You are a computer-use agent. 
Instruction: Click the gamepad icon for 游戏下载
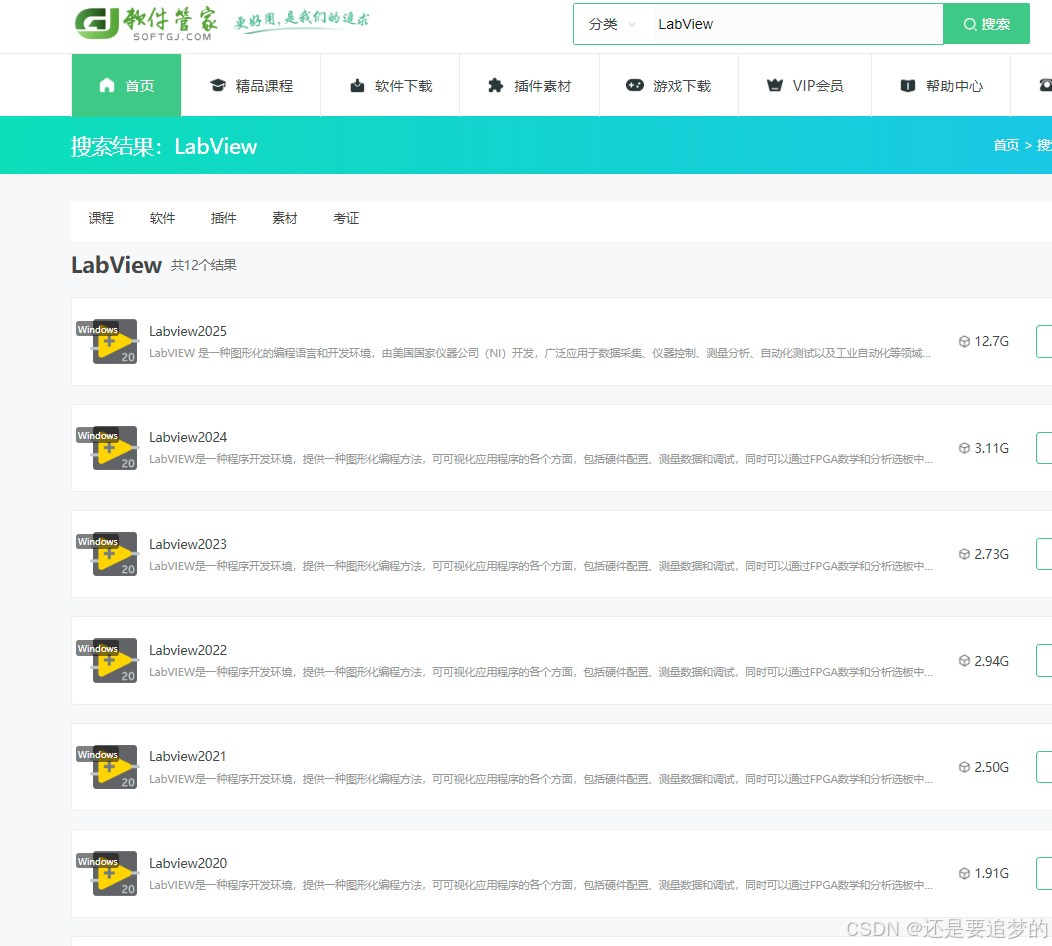[635, 85]
